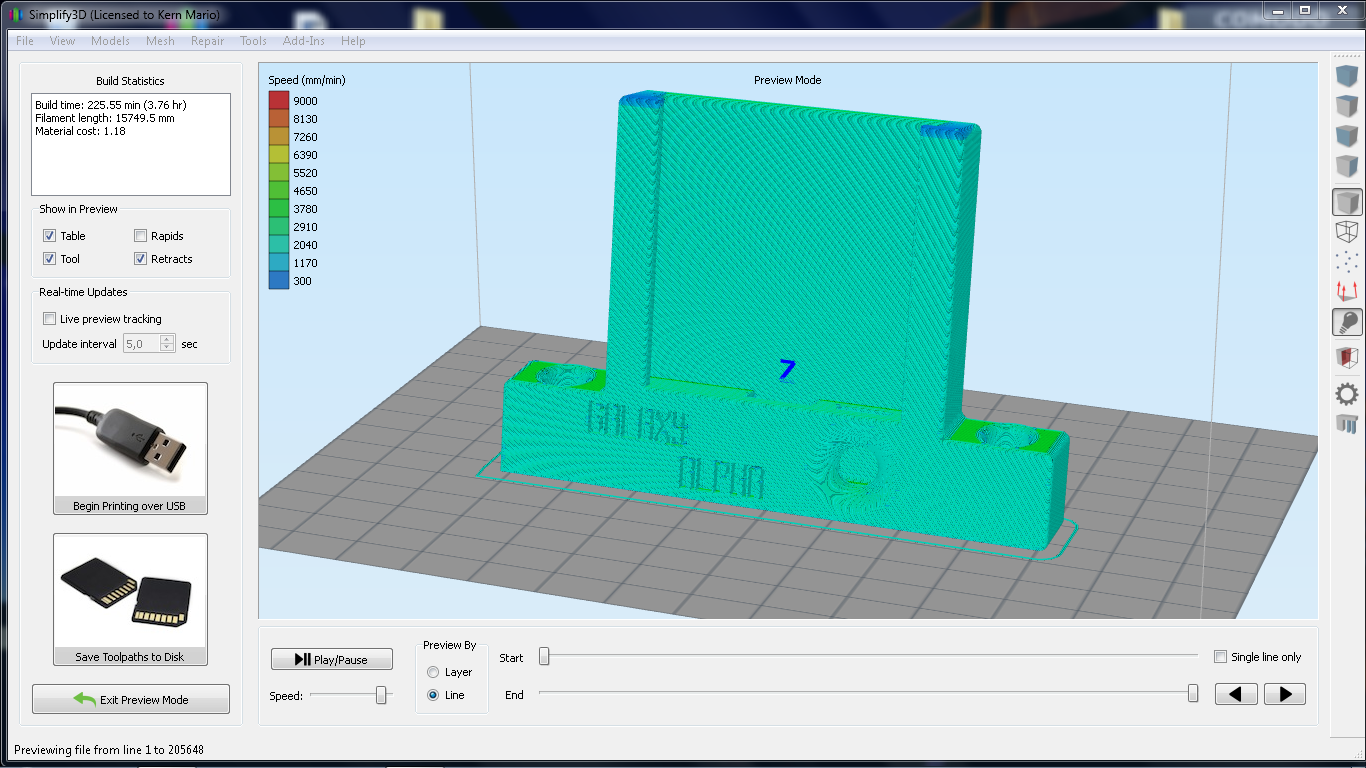Click the Speed (mm/min) legend title
This screenshot has width=1366, height=768.
point(307,80)
